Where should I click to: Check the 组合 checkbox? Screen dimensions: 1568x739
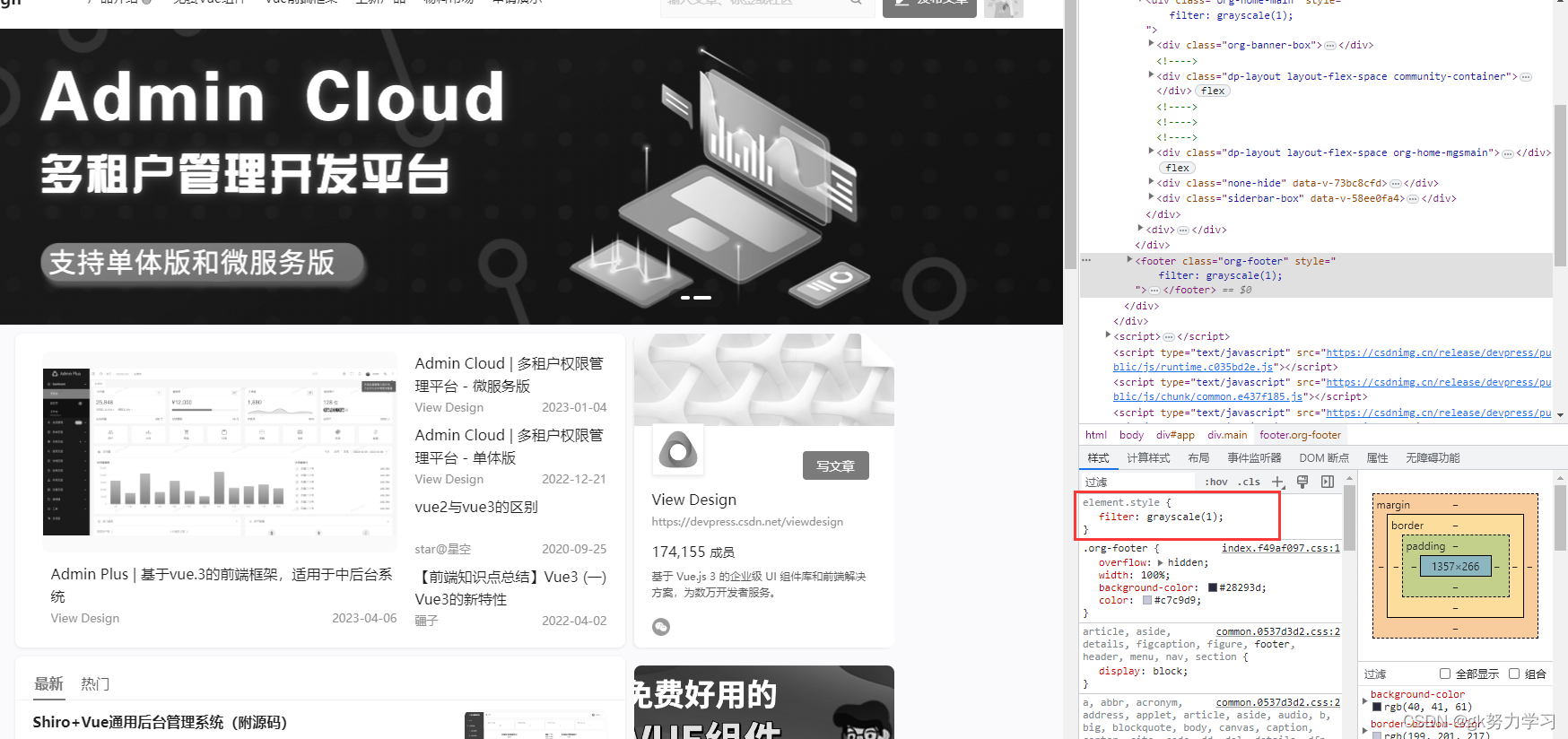1513,674
